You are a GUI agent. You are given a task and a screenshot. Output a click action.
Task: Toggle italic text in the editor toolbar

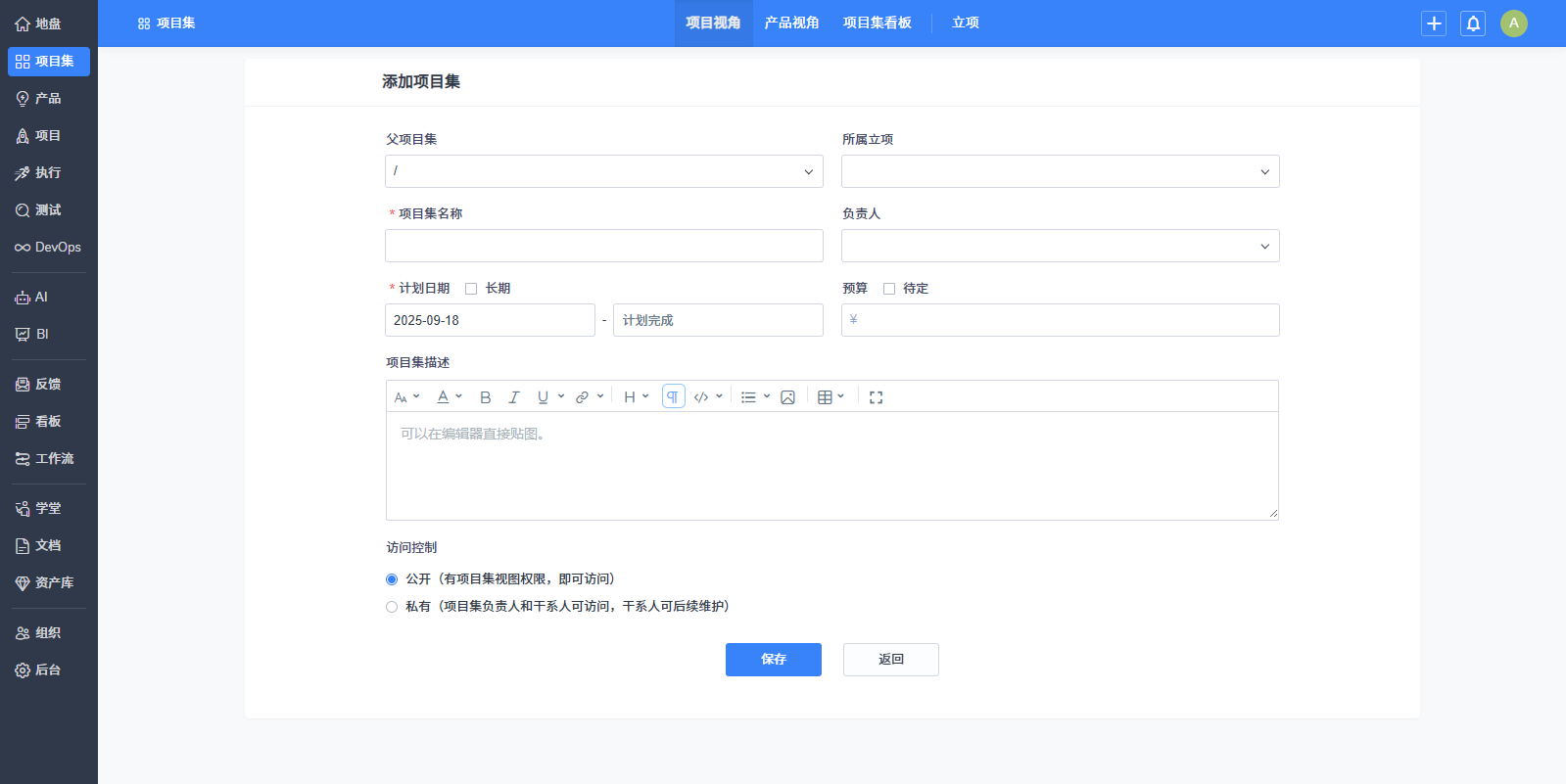pos(513,397)
